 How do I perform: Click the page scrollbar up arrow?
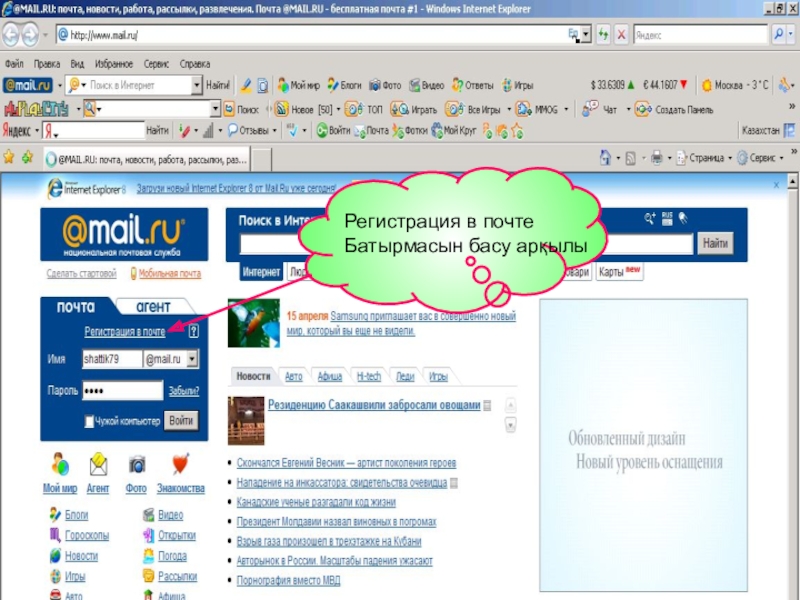tap(792, 181)
